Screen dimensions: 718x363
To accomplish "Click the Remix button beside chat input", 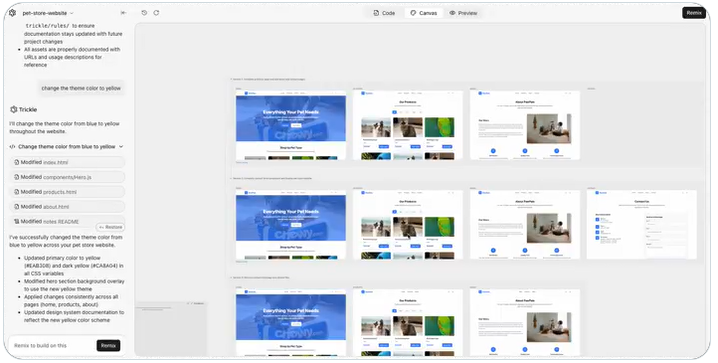I will coord(109,346).
